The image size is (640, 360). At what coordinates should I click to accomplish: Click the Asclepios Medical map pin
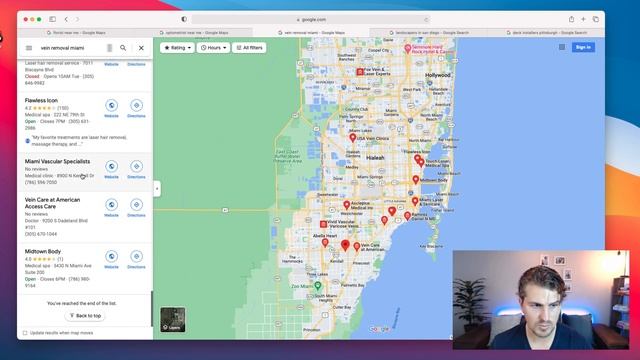coord(347,204)
